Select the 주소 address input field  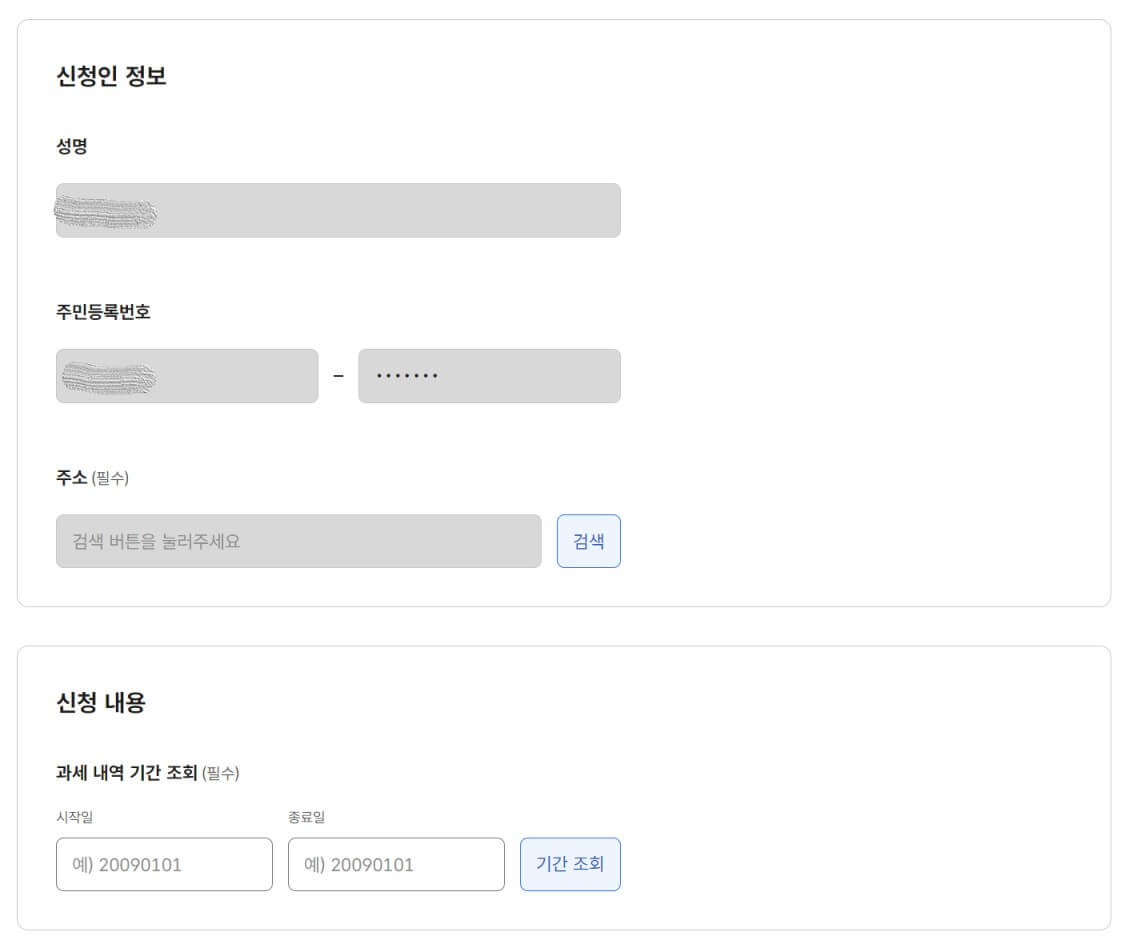coord(298,540)
